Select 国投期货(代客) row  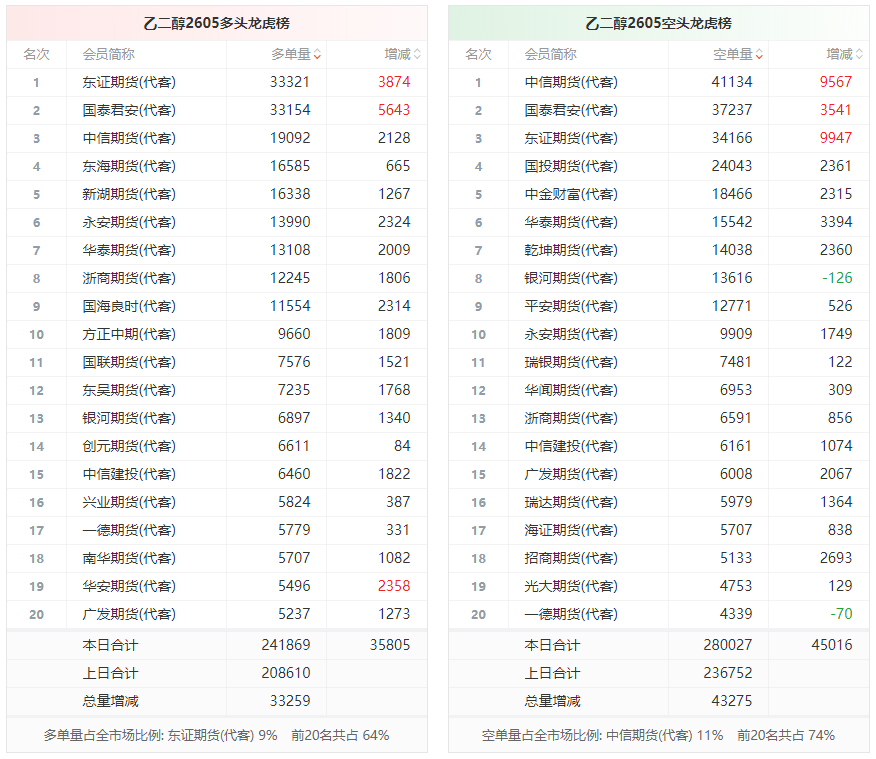(659, 166)
